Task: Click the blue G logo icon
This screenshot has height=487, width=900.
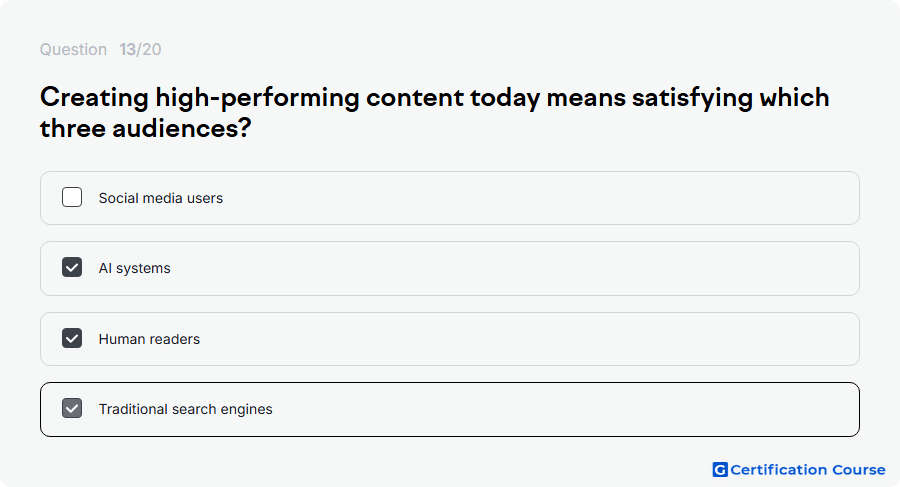Action: point(720,470)
